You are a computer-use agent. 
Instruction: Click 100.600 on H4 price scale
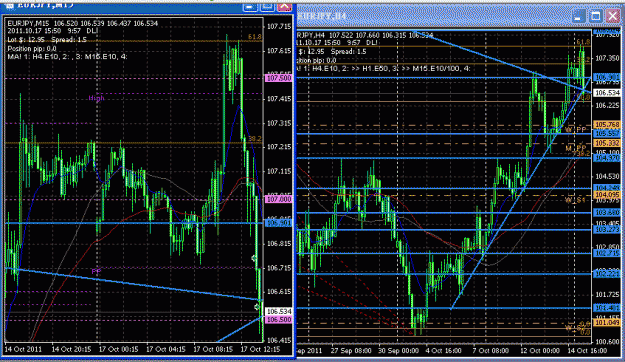click(x=607, y=342)
